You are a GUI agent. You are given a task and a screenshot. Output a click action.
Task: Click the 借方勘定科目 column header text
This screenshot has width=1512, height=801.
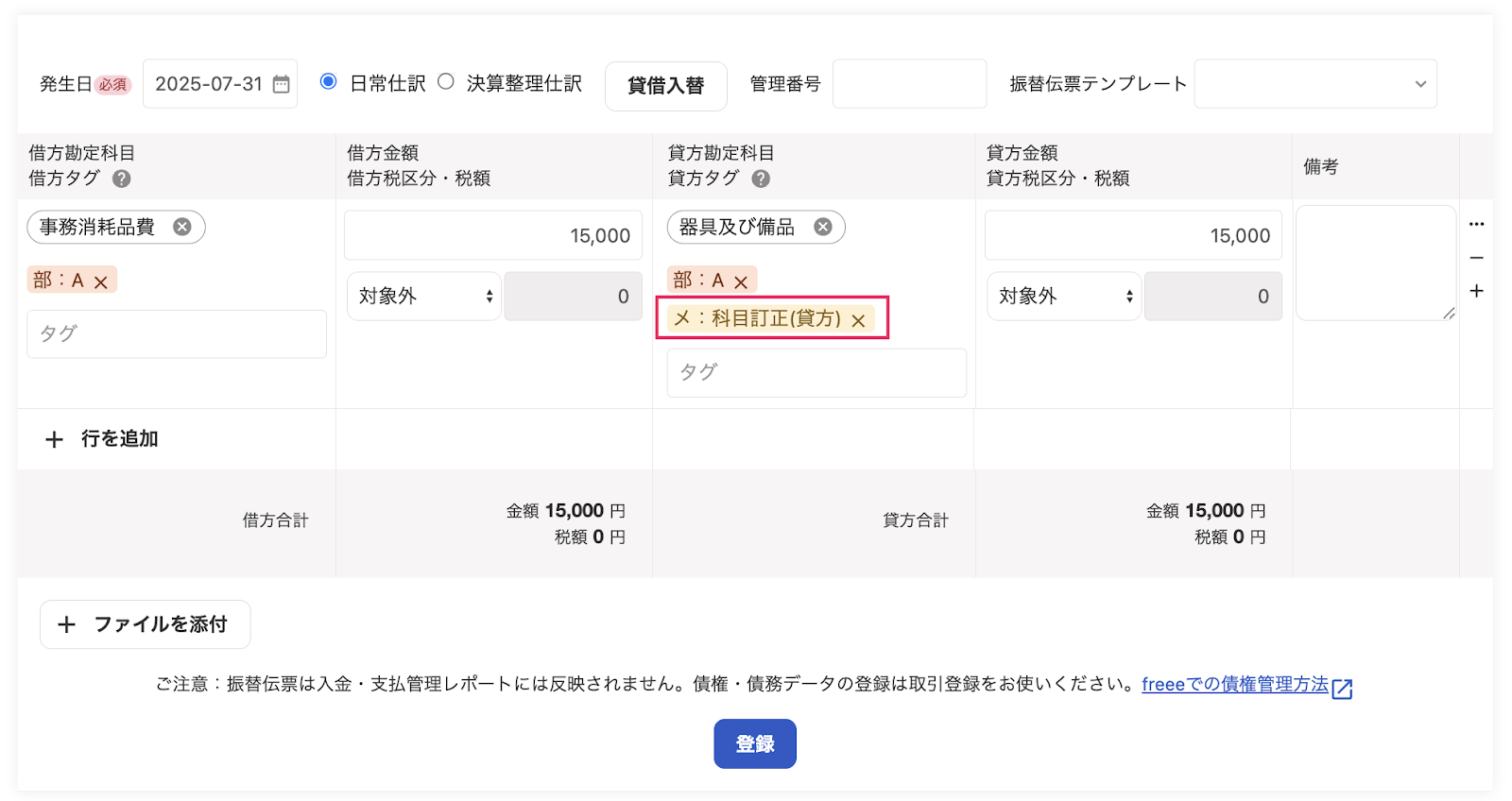tap(82, 153)
